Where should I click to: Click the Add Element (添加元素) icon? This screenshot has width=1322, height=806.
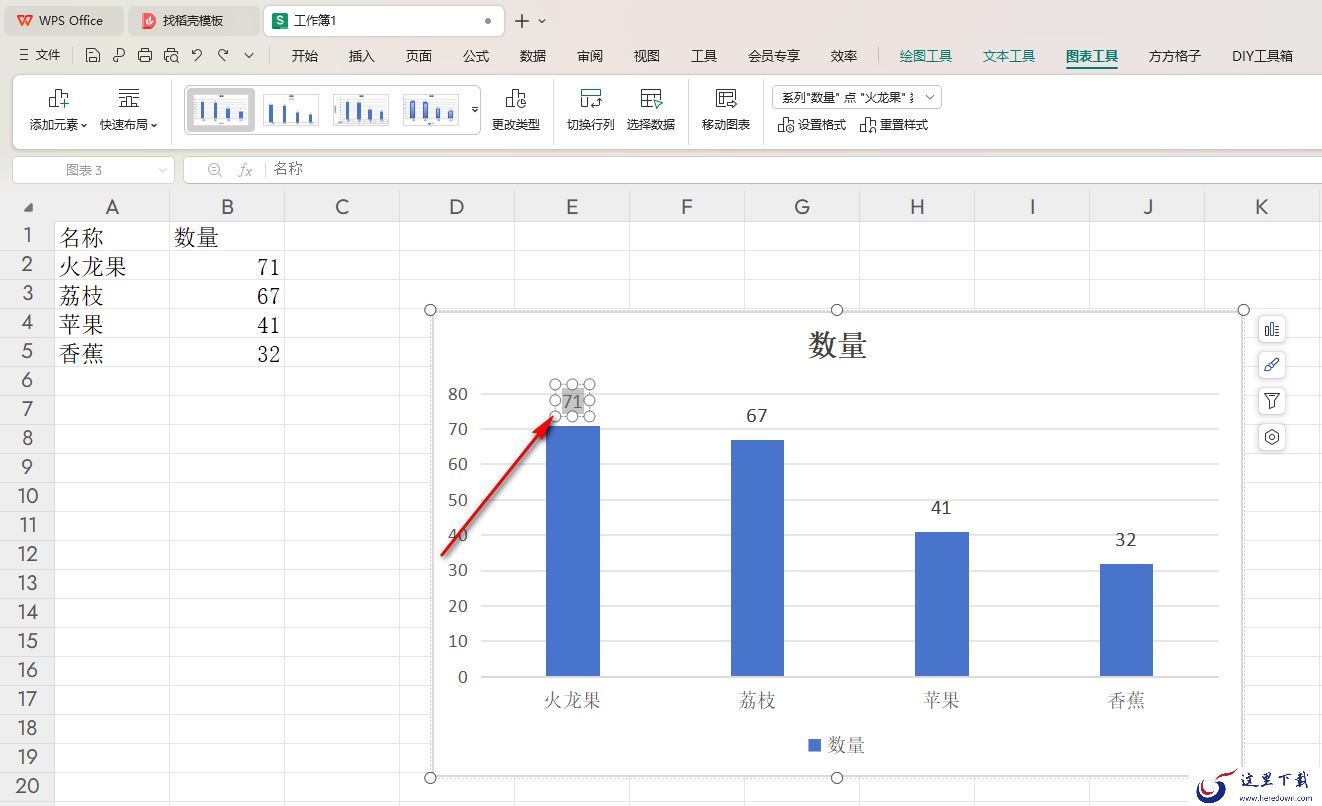coord(58,98)
